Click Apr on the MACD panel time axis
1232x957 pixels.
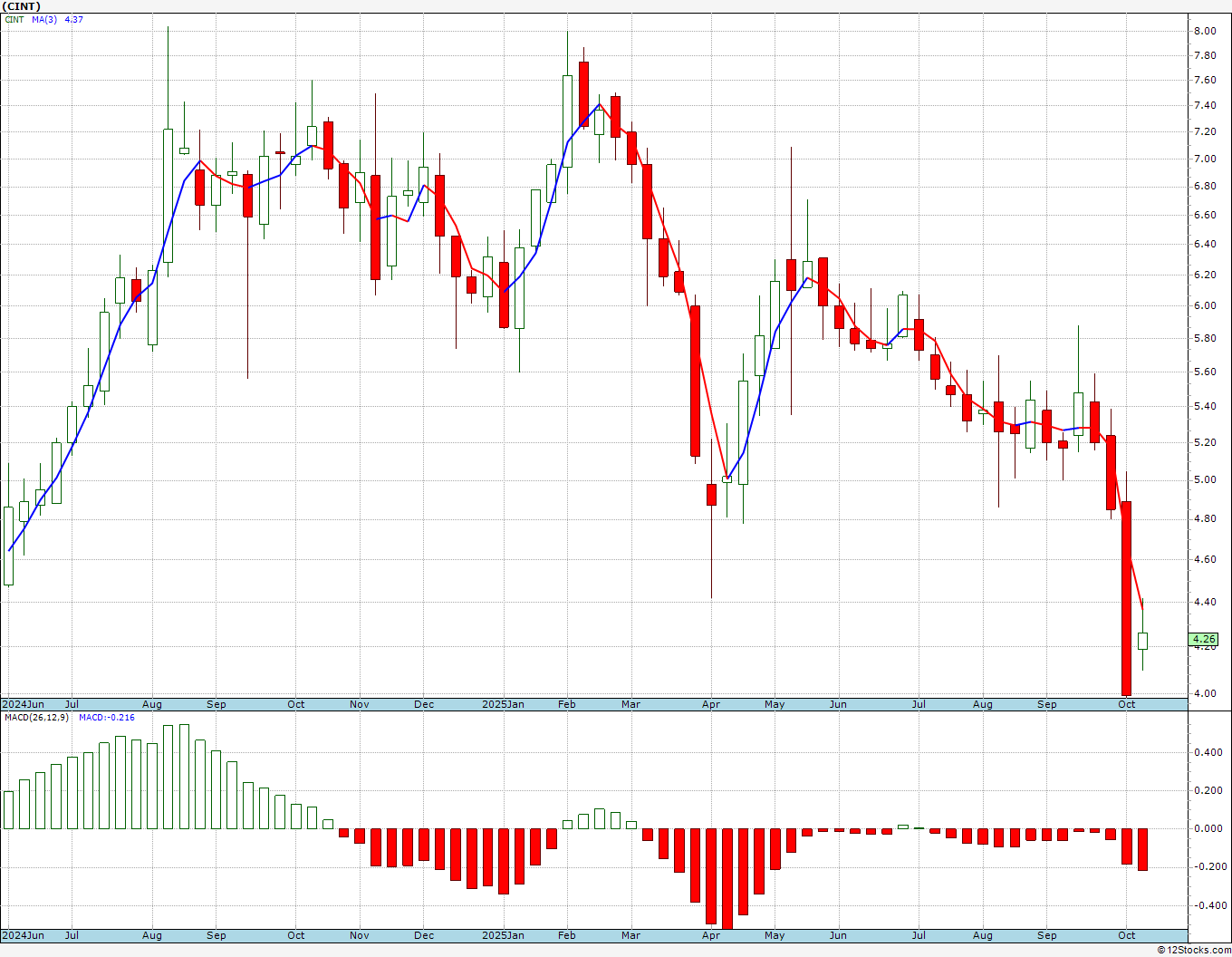711,935
